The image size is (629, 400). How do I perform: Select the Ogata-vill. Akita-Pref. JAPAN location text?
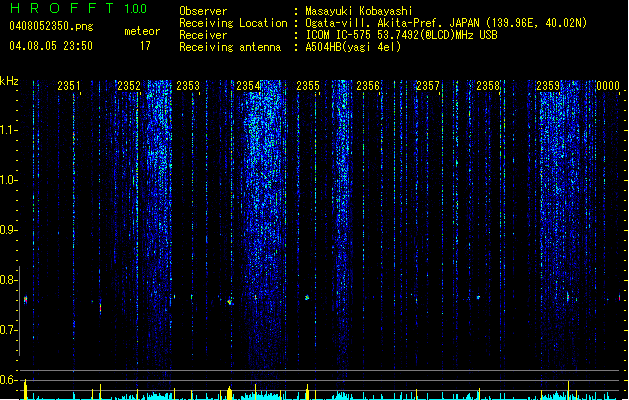click(x=446, y=23)
